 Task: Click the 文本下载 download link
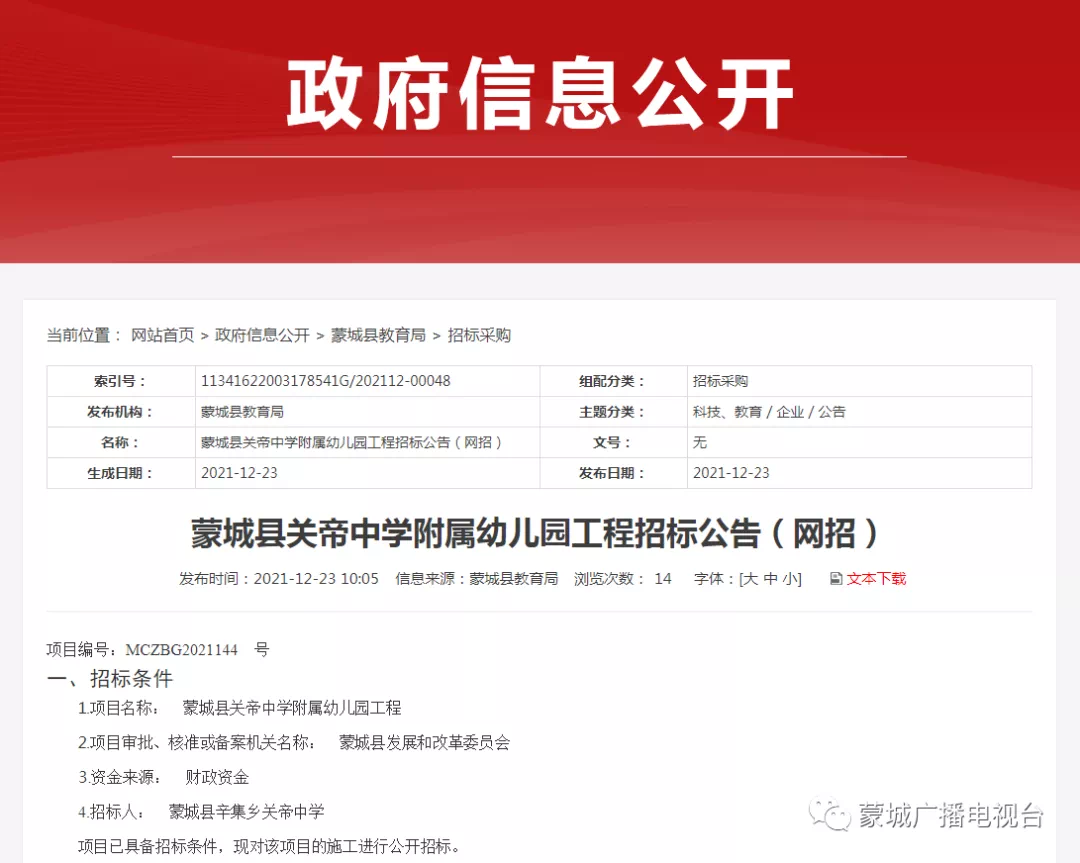coord(876,579)
